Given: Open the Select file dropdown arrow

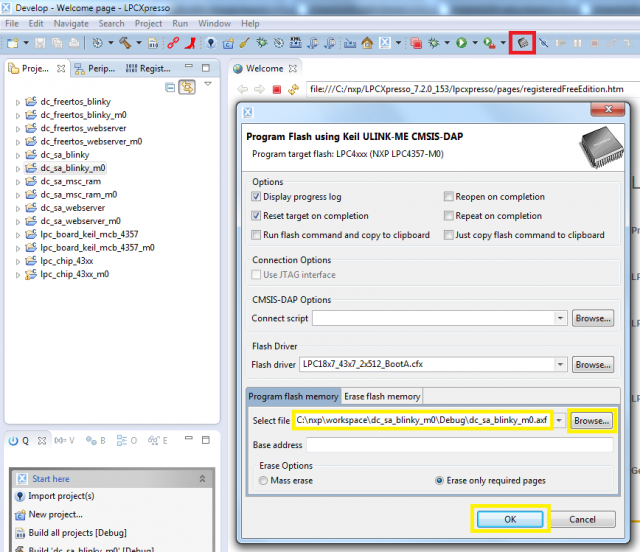Looking at the screenshot, I should tap(559, 420).
